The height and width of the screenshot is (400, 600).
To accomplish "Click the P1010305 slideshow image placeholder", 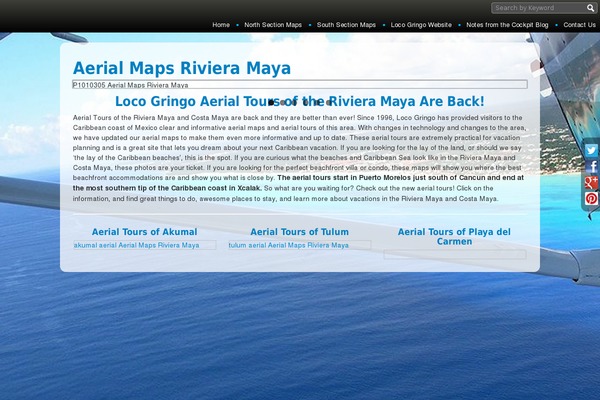I will pos(300,85).
